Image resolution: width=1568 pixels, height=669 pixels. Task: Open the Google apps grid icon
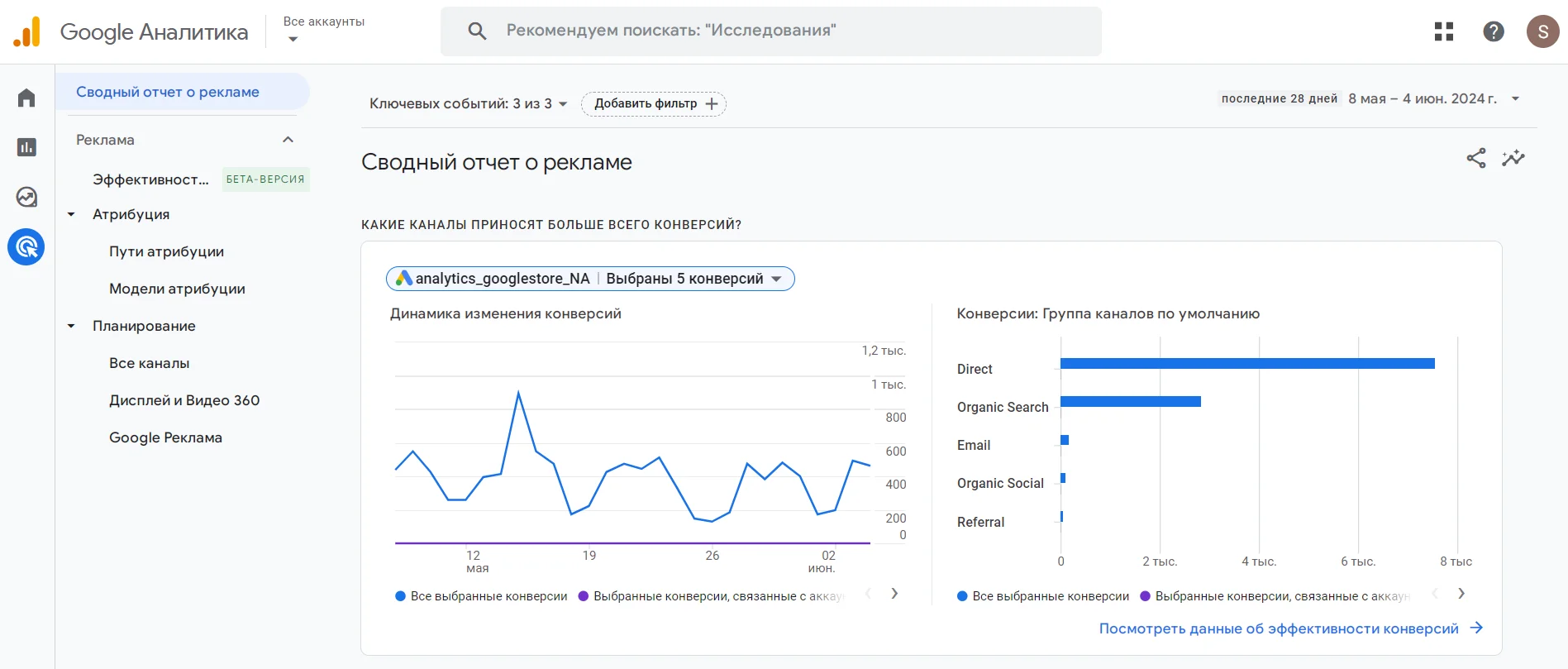pyautogui.click(x=1444, y=31)
